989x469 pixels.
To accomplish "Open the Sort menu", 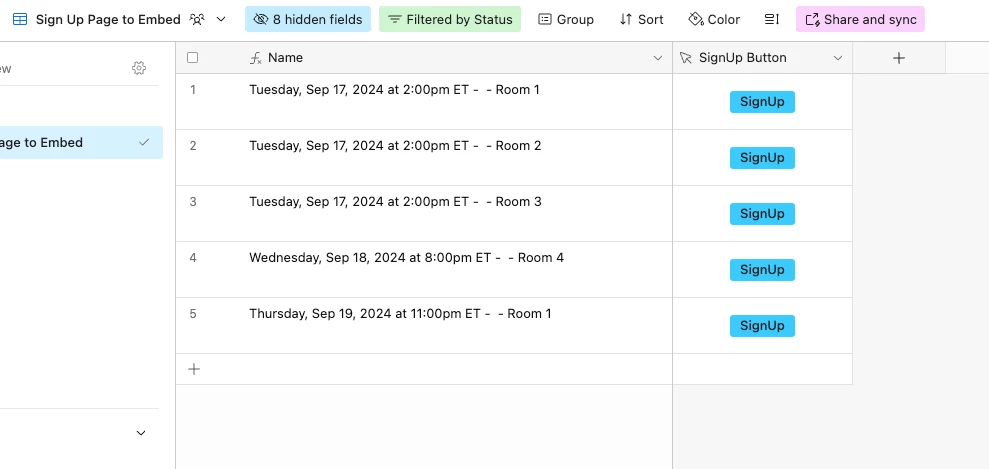I will [x=641, y=20].
